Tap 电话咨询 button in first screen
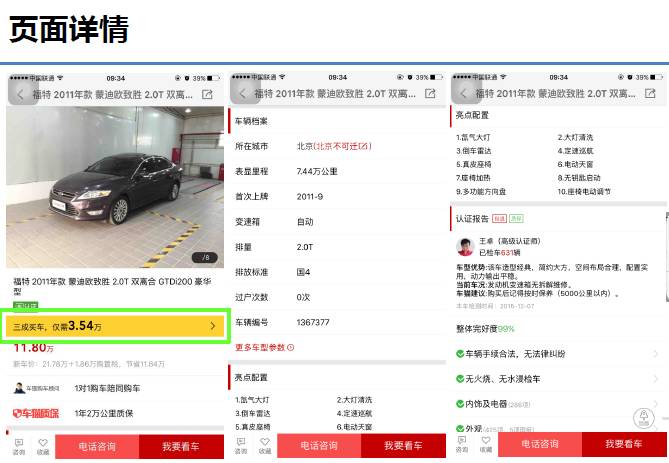This screenshot has height=463, width=669. (x=97, y=447)
